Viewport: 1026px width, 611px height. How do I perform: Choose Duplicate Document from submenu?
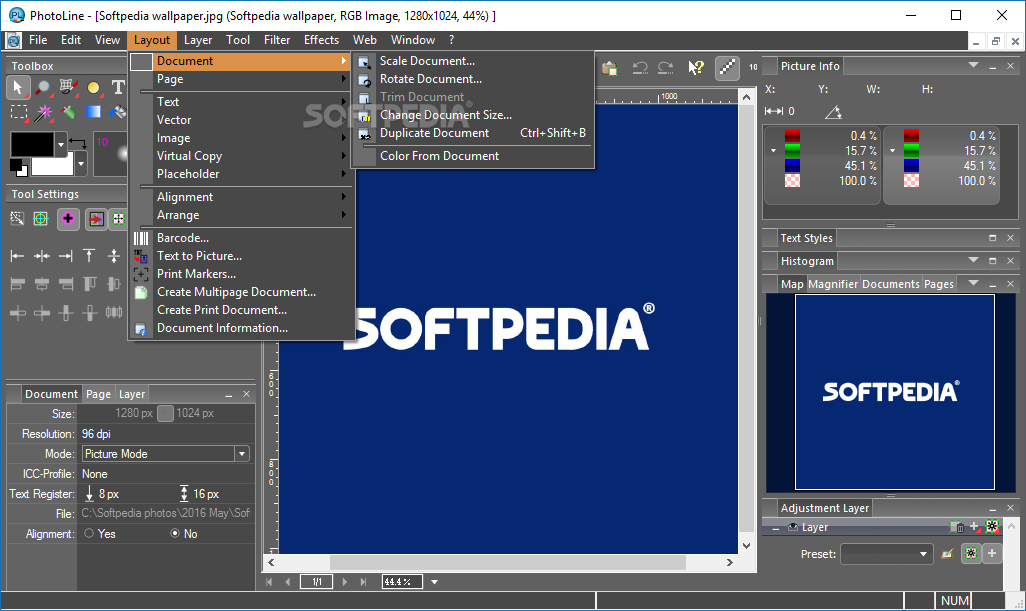(473, 133)
